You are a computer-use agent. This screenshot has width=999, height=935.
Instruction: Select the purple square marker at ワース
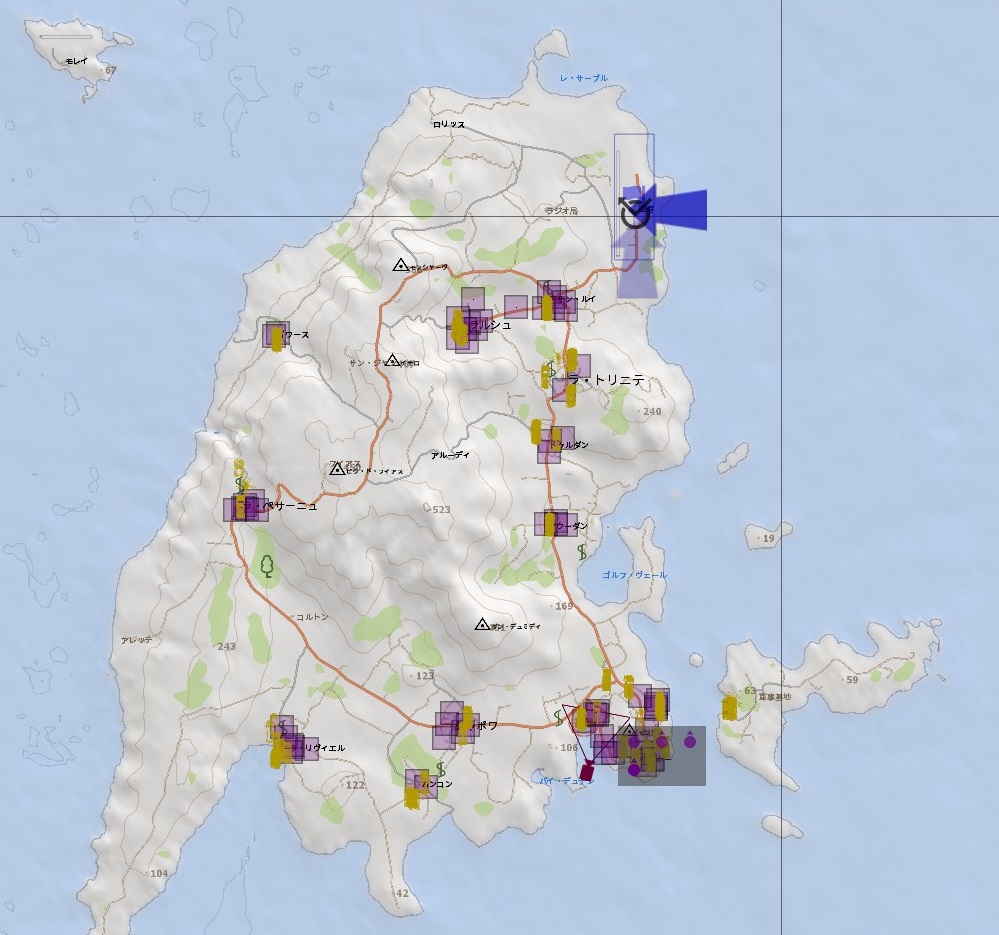coord(276,334)
